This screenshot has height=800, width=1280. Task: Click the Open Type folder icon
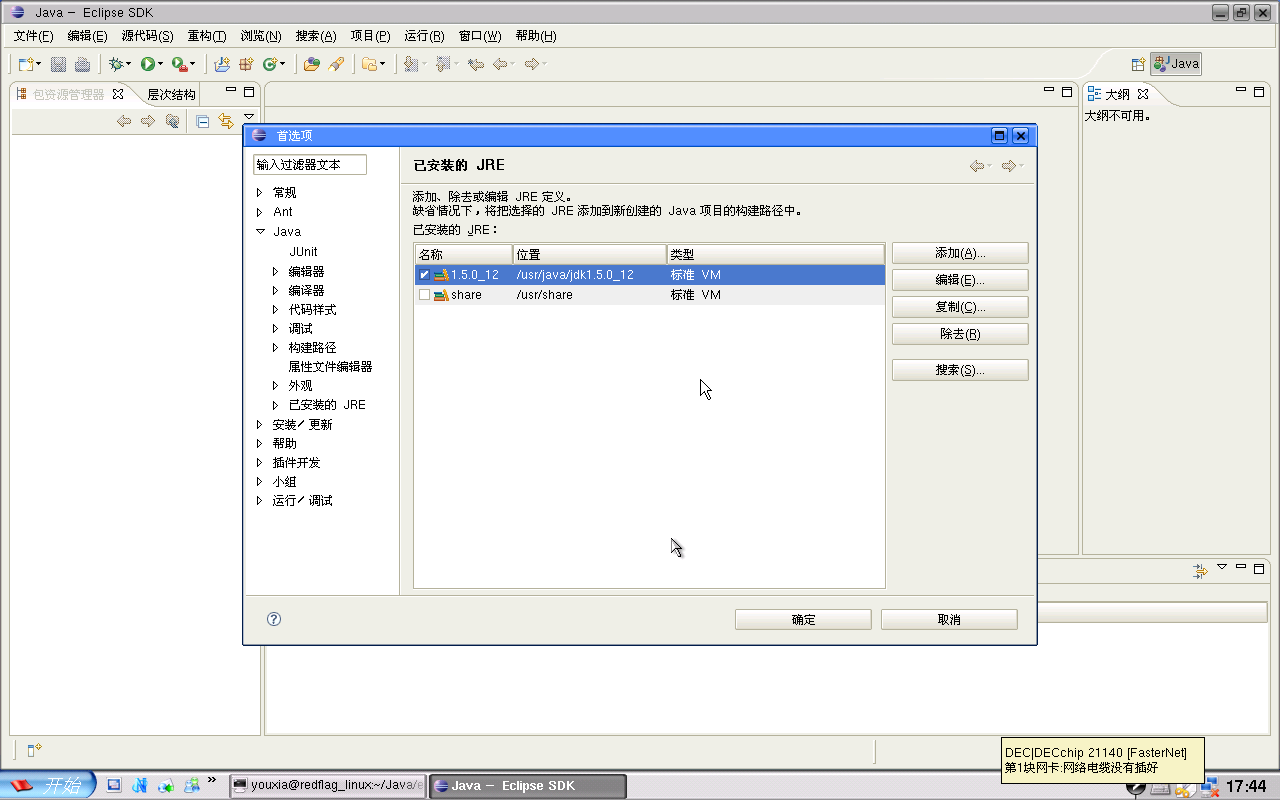[312, 64]
